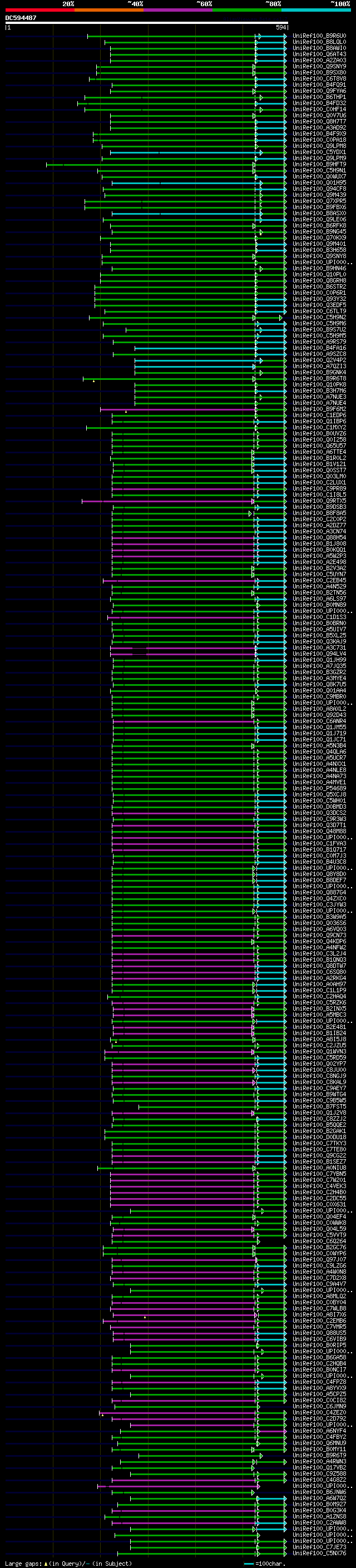Click the white query sequence bar
The width and height of the screenshot is (356, 1568).
coord(147,22)
